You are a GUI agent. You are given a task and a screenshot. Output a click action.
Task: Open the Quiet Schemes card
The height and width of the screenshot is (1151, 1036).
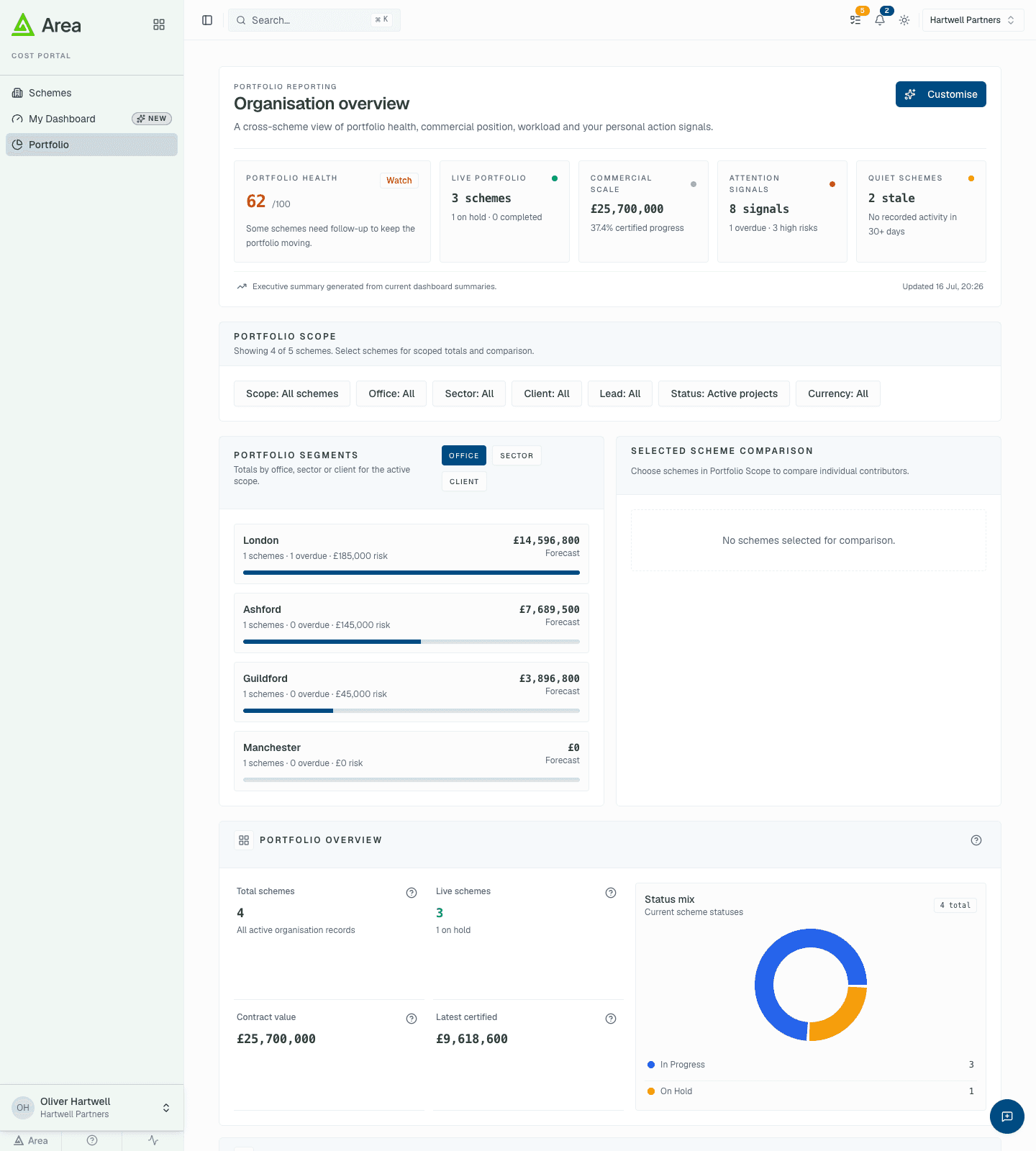tap(921, 211)
